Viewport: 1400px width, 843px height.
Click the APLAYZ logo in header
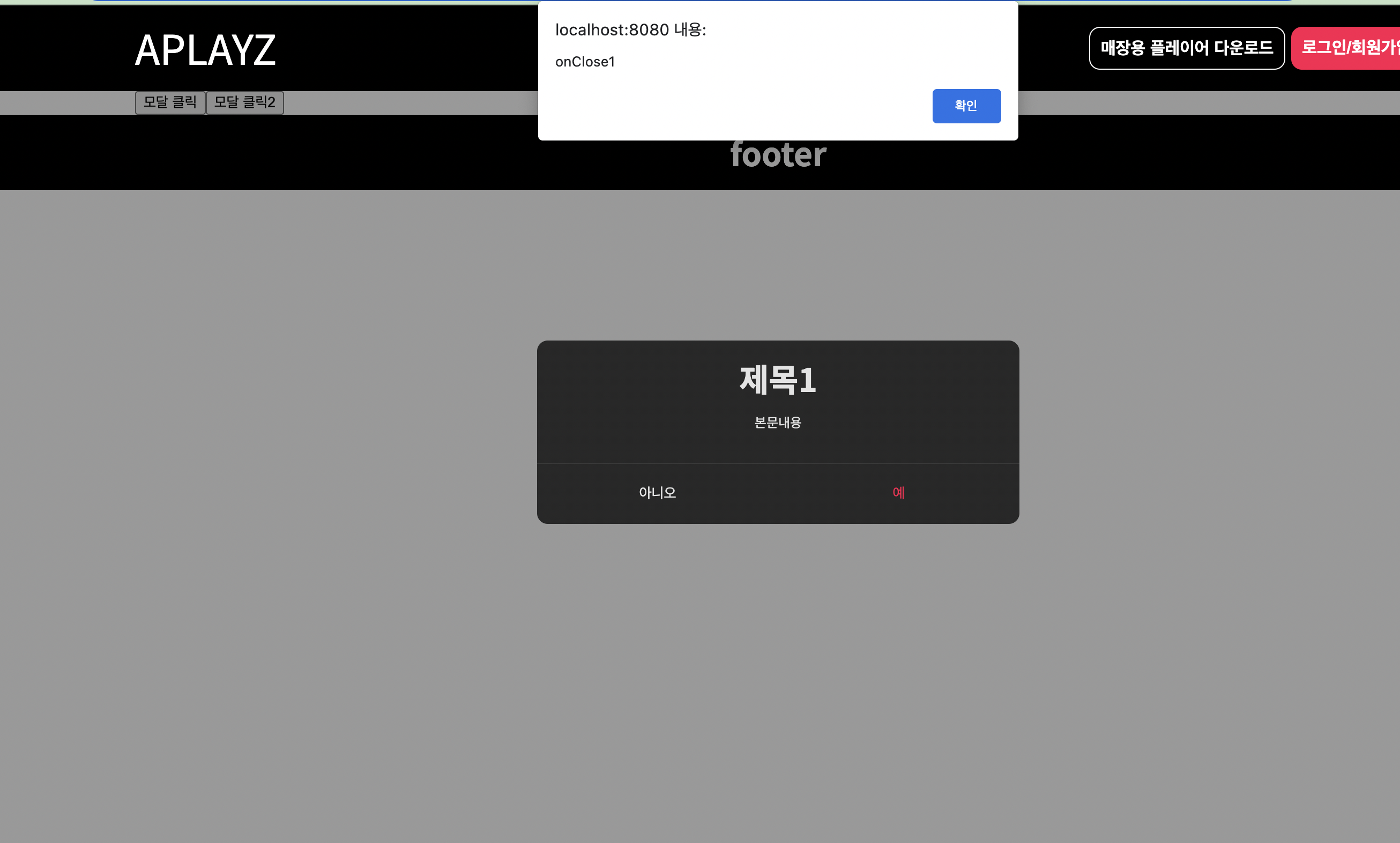[205, 50]
